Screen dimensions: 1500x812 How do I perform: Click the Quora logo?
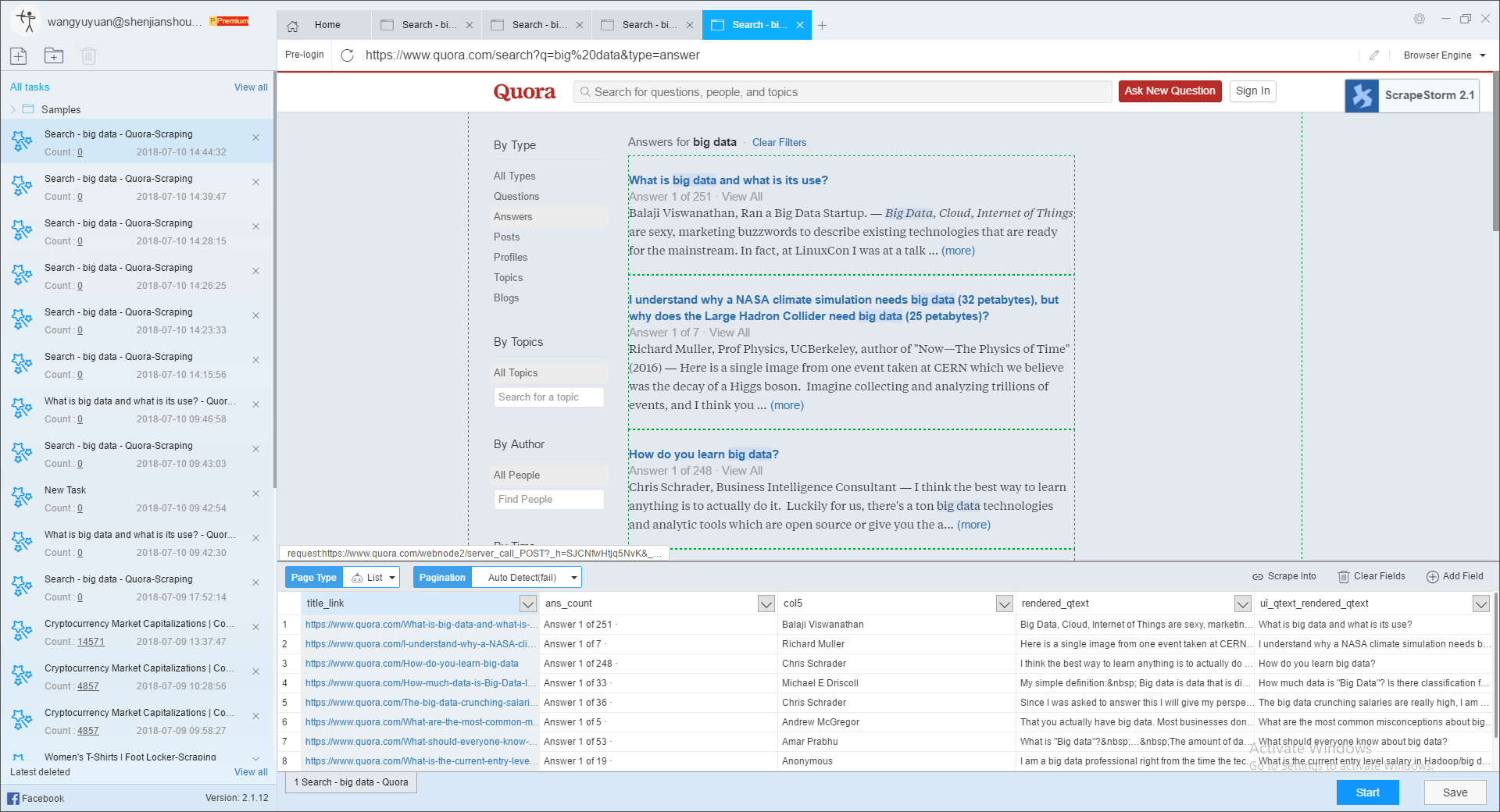[x=524, y=92]
